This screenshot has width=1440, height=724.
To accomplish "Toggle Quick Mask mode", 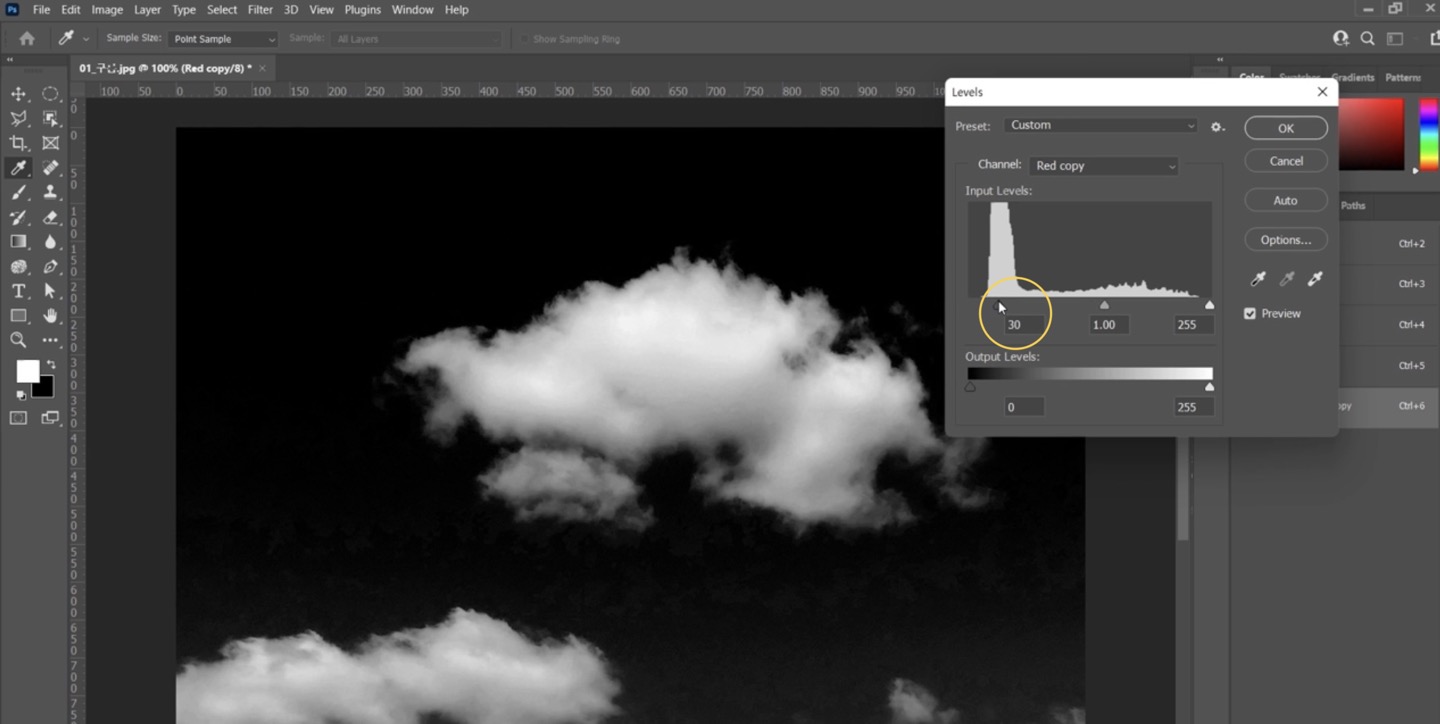I will click(18, 418).
